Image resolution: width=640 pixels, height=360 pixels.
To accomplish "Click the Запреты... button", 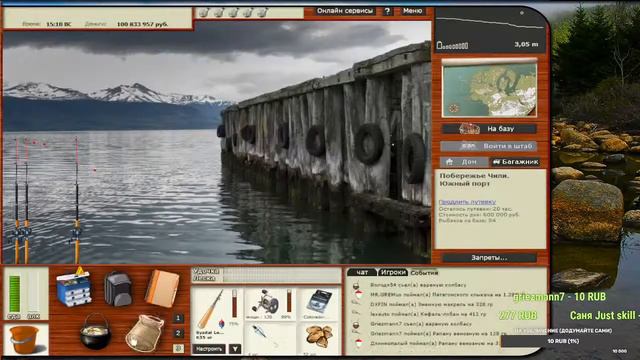I will pyautogui.click(x=489, y=258).
